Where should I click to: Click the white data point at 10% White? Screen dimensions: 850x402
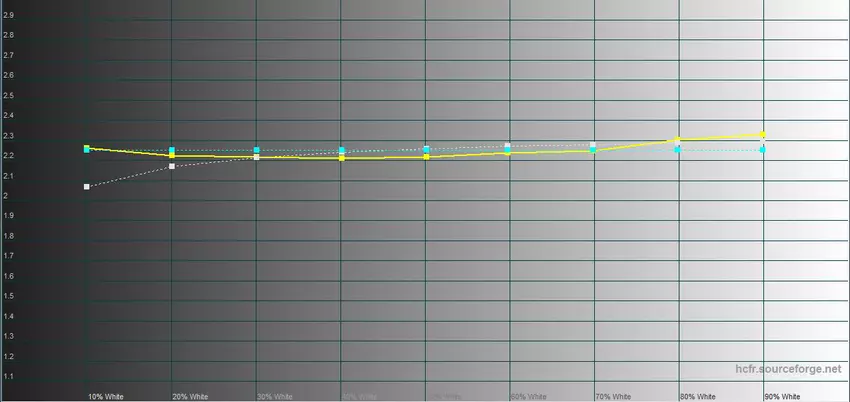[x=87, y=187]
